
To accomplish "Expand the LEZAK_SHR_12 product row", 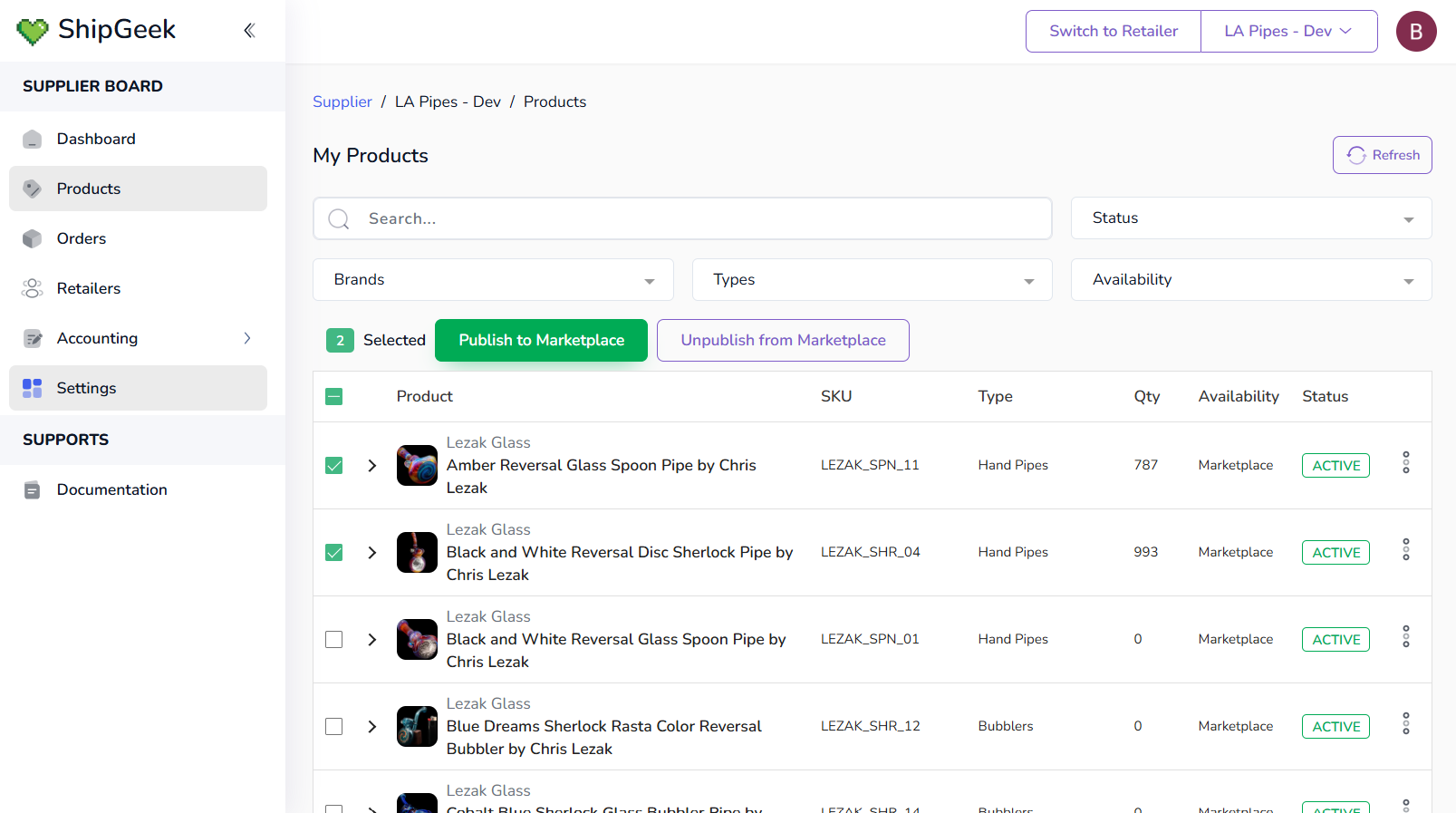I will pyautogui.click(x=372, y=726).
